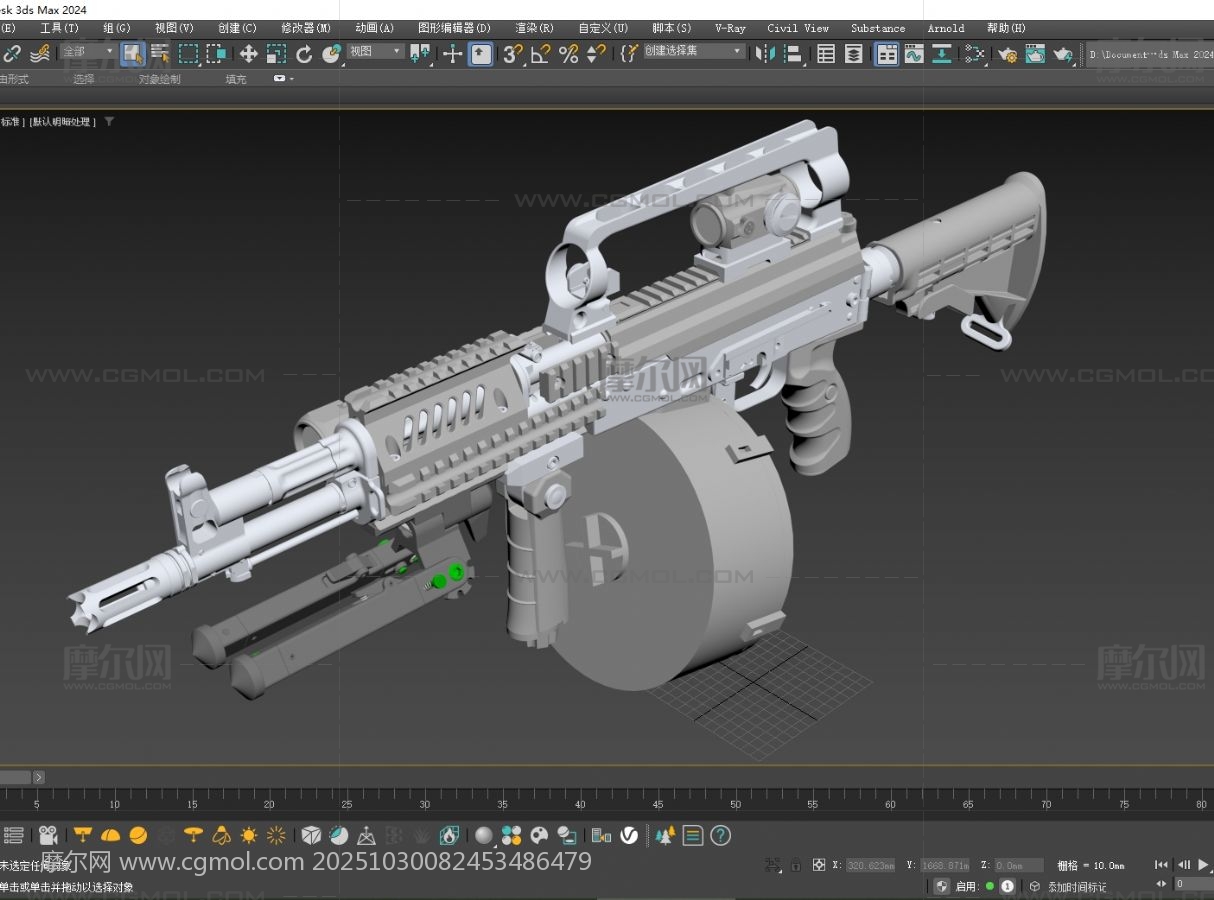Open the Curve Editor icon

point(914,54)
